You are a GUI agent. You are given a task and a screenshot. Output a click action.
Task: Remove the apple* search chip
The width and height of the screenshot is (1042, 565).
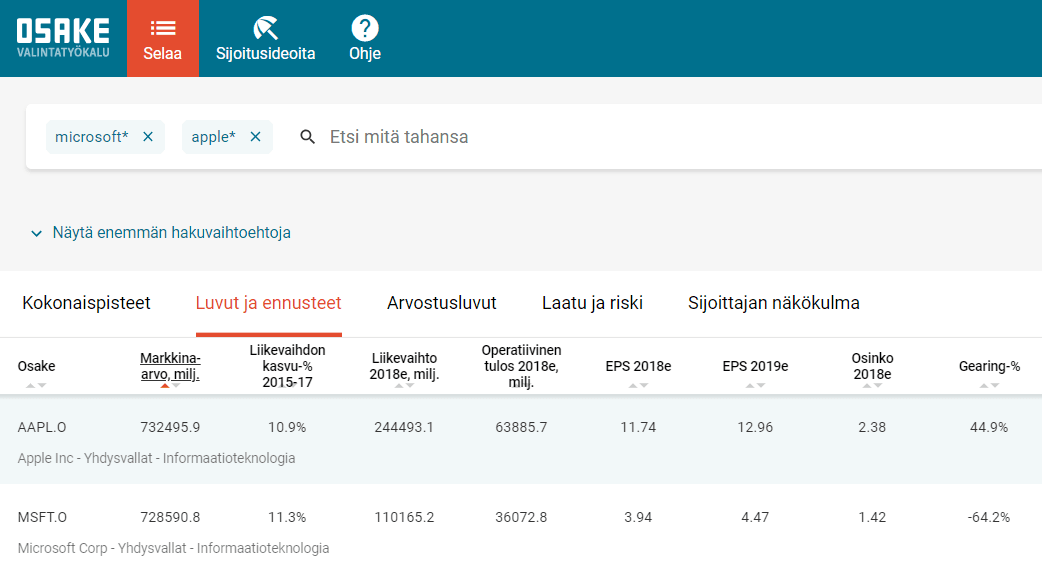[x=255, y=136]
